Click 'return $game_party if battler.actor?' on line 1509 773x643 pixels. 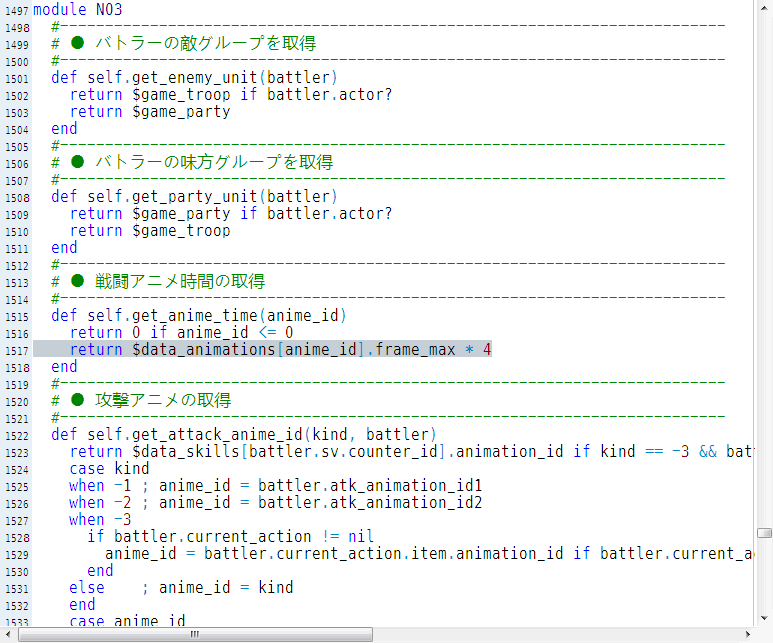click(x=231, y=214)
